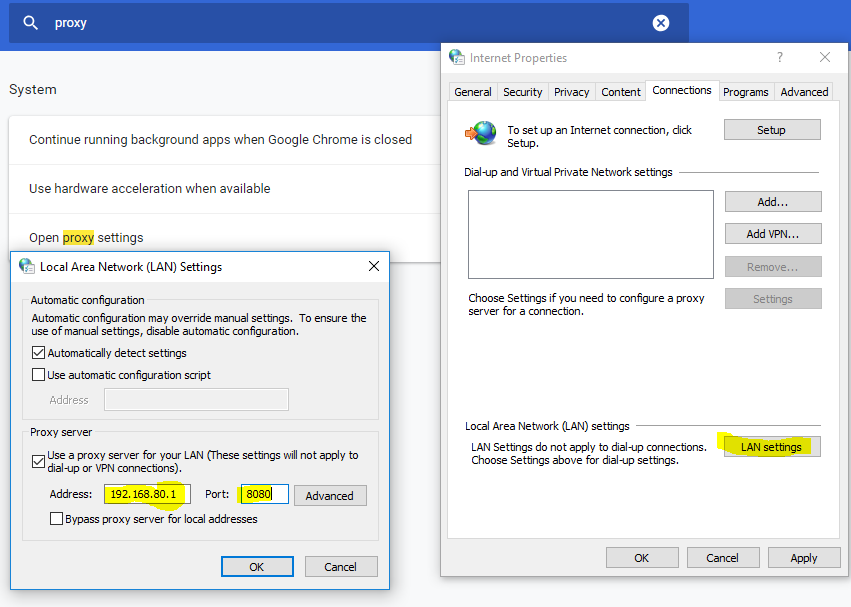Close the Internet Properties window
851x607 pixels.
coord(825,58)
